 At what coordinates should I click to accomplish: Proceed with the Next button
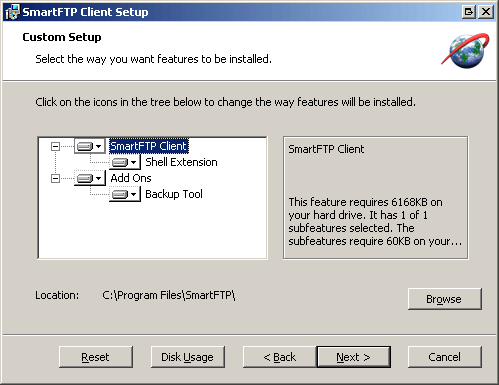353,357
